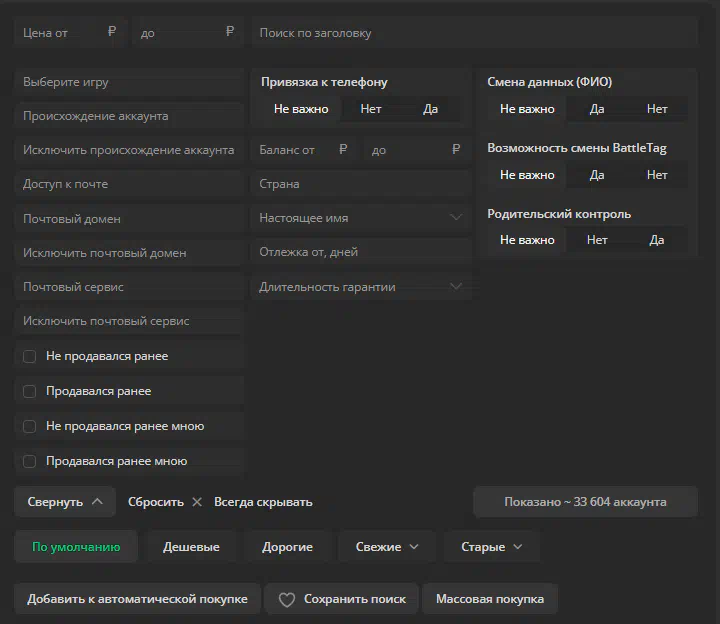Reset filters with Сбросить

point(165,502)
